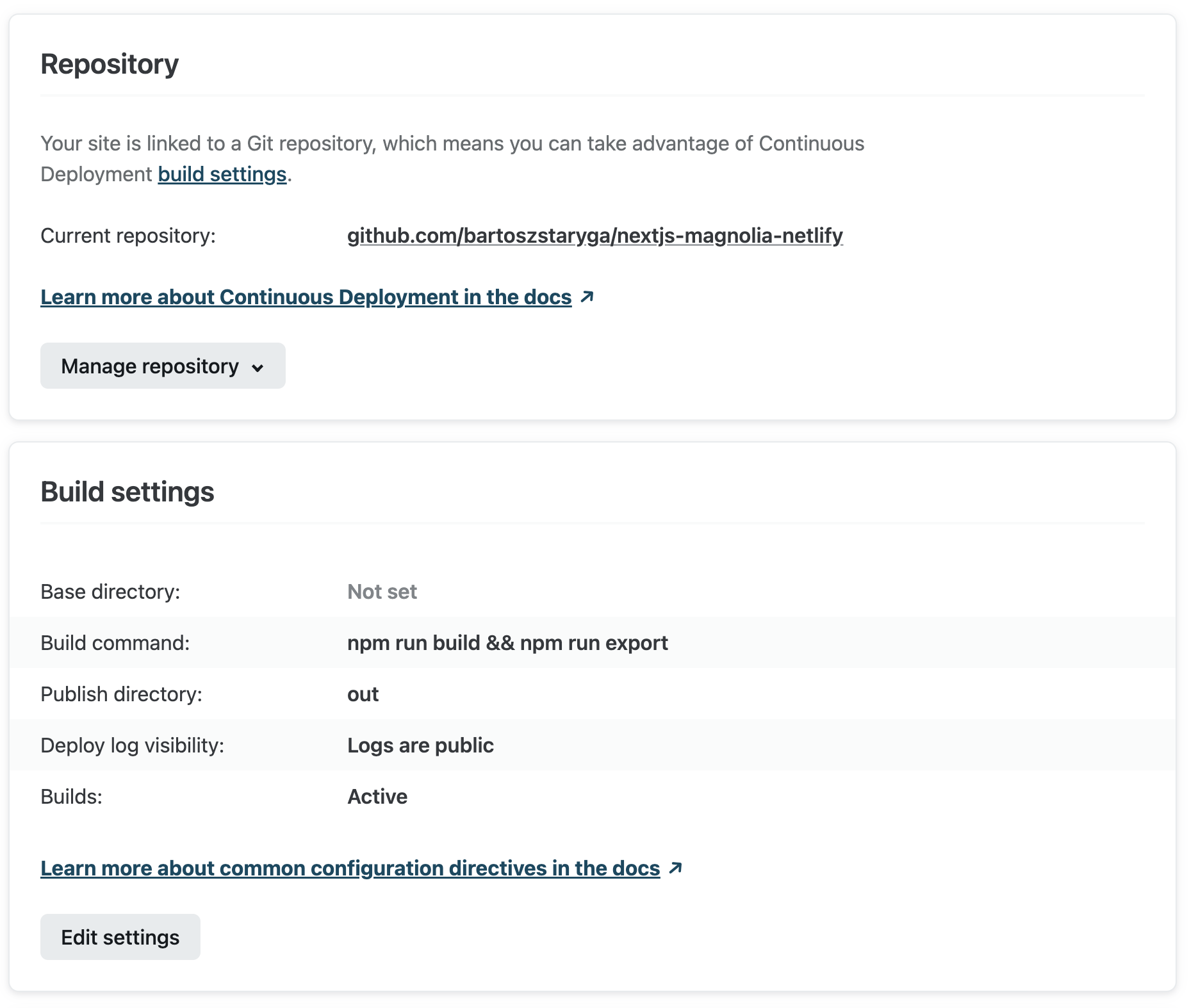Click the publish directory value 'out'
Image resolution: width=1189 pixels, height=1008 pixels.
363,694
